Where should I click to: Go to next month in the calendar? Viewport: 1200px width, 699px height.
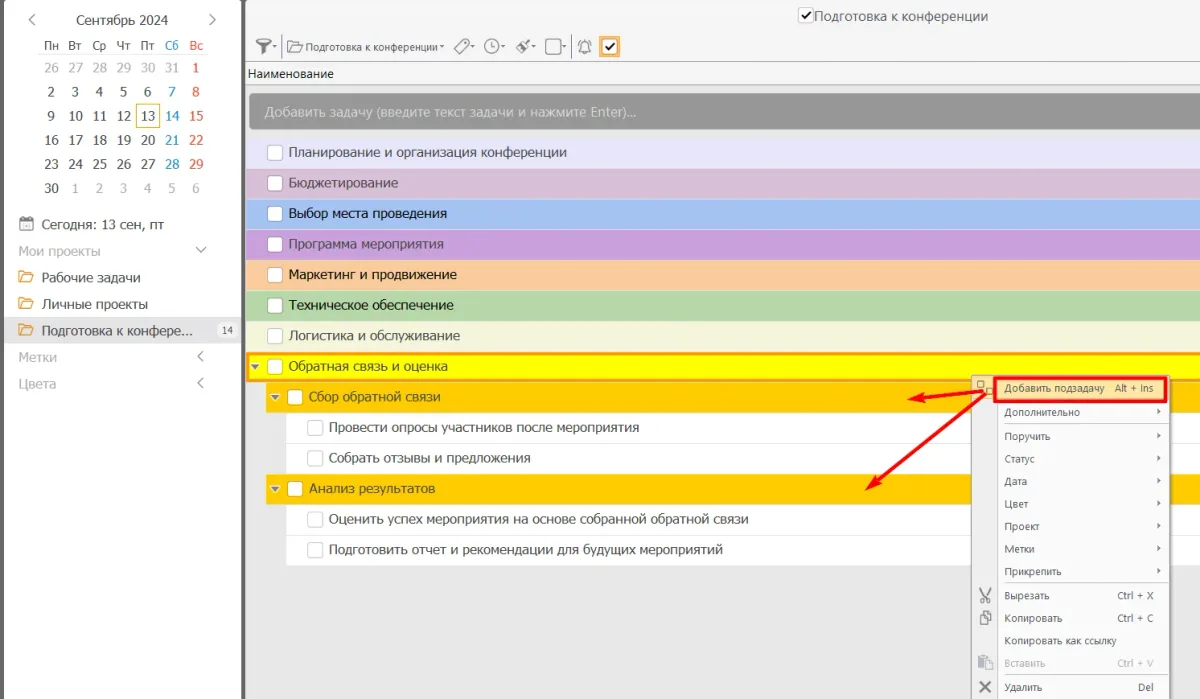[212, 20]
